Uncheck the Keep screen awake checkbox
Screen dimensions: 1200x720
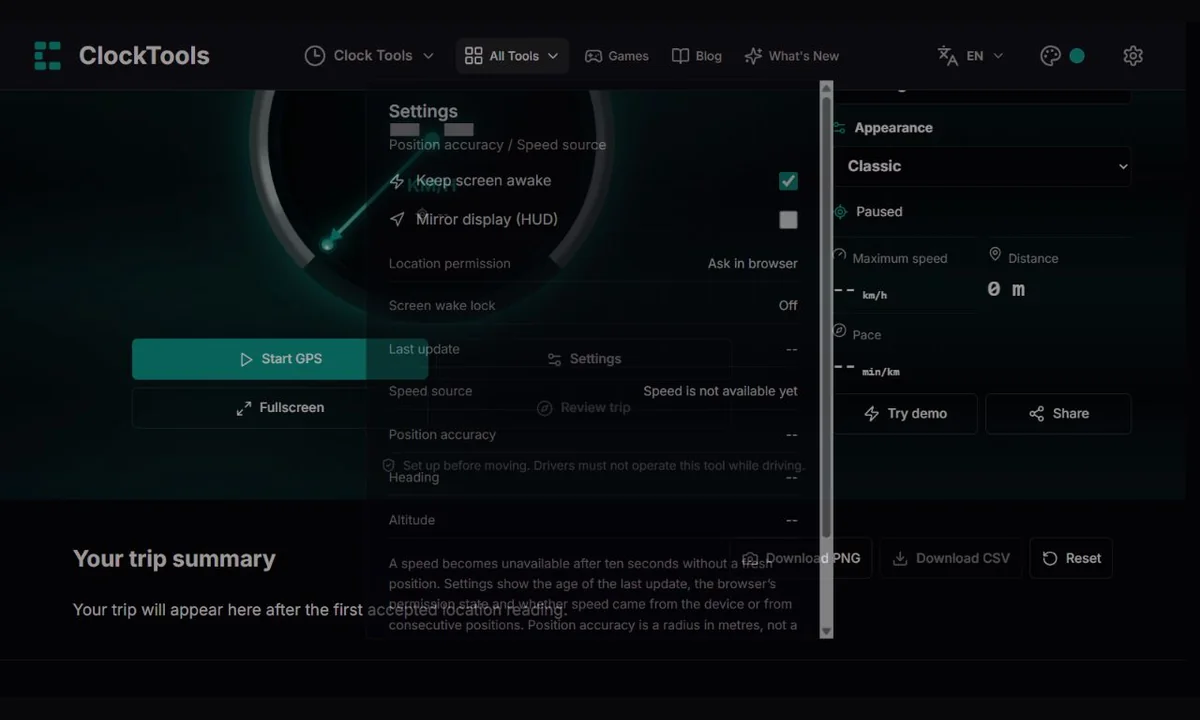coord(788,181)
